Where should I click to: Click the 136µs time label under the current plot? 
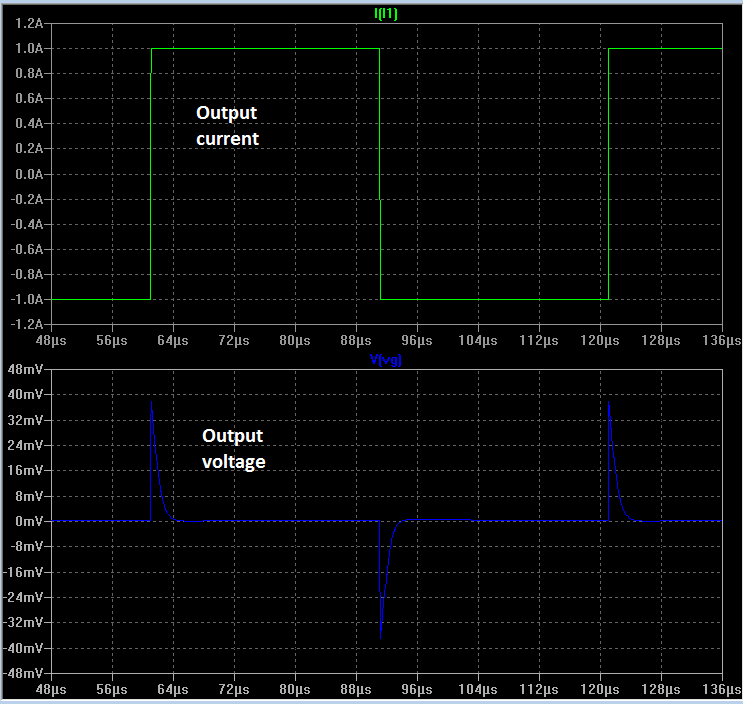(722, 340)
